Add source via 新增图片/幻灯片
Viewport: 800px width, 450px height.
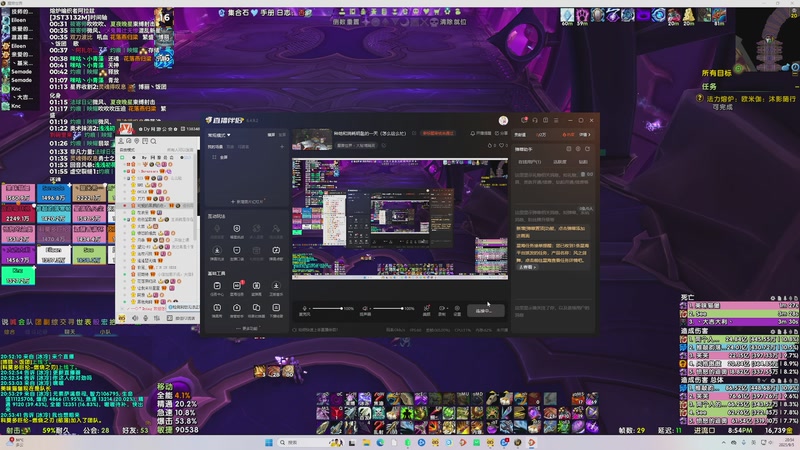[x=247, y=202]
